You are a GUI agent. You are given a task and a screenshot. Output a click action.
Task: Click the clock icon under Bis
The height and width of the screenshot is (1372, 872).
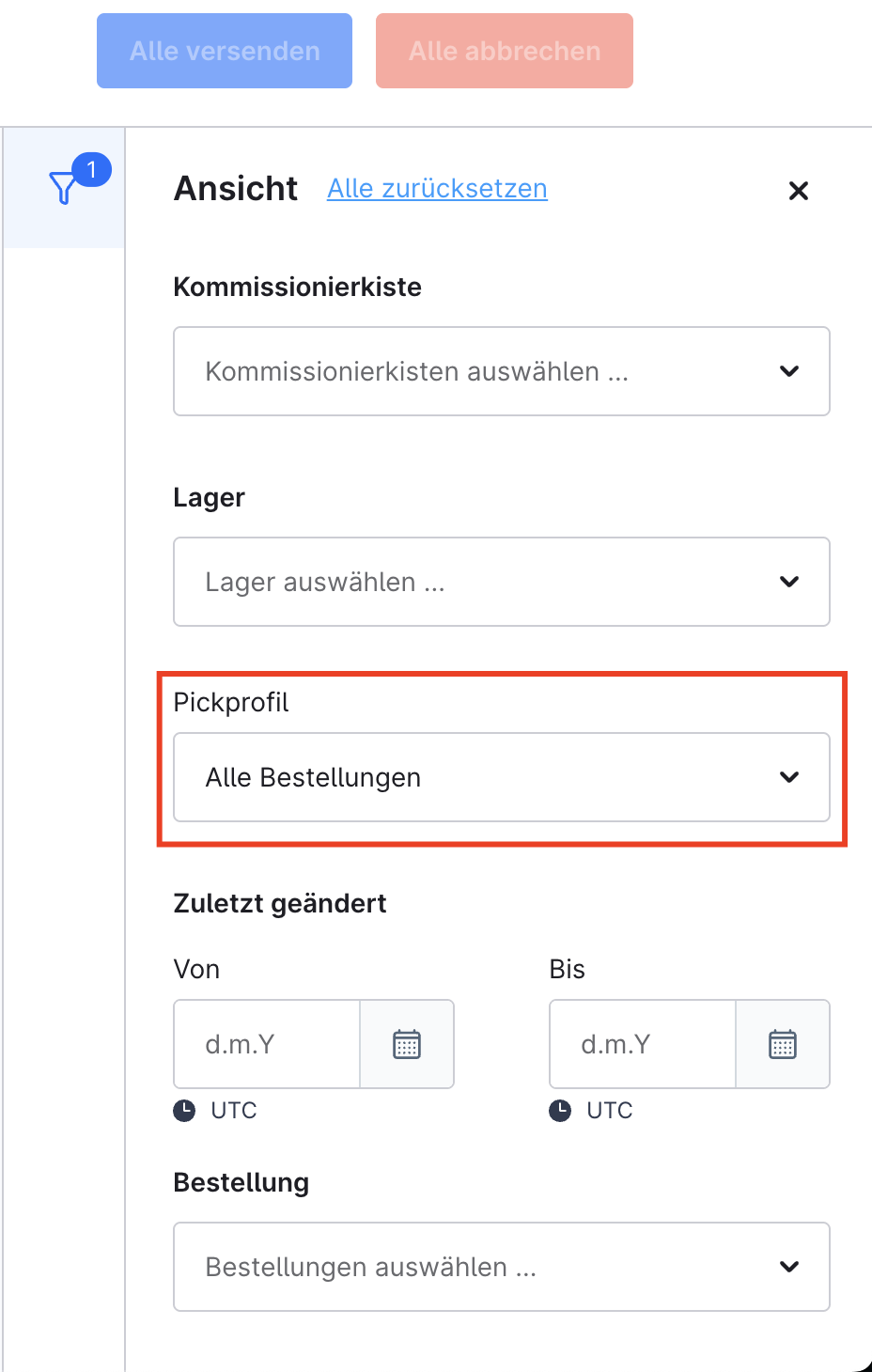point(560,1111)
